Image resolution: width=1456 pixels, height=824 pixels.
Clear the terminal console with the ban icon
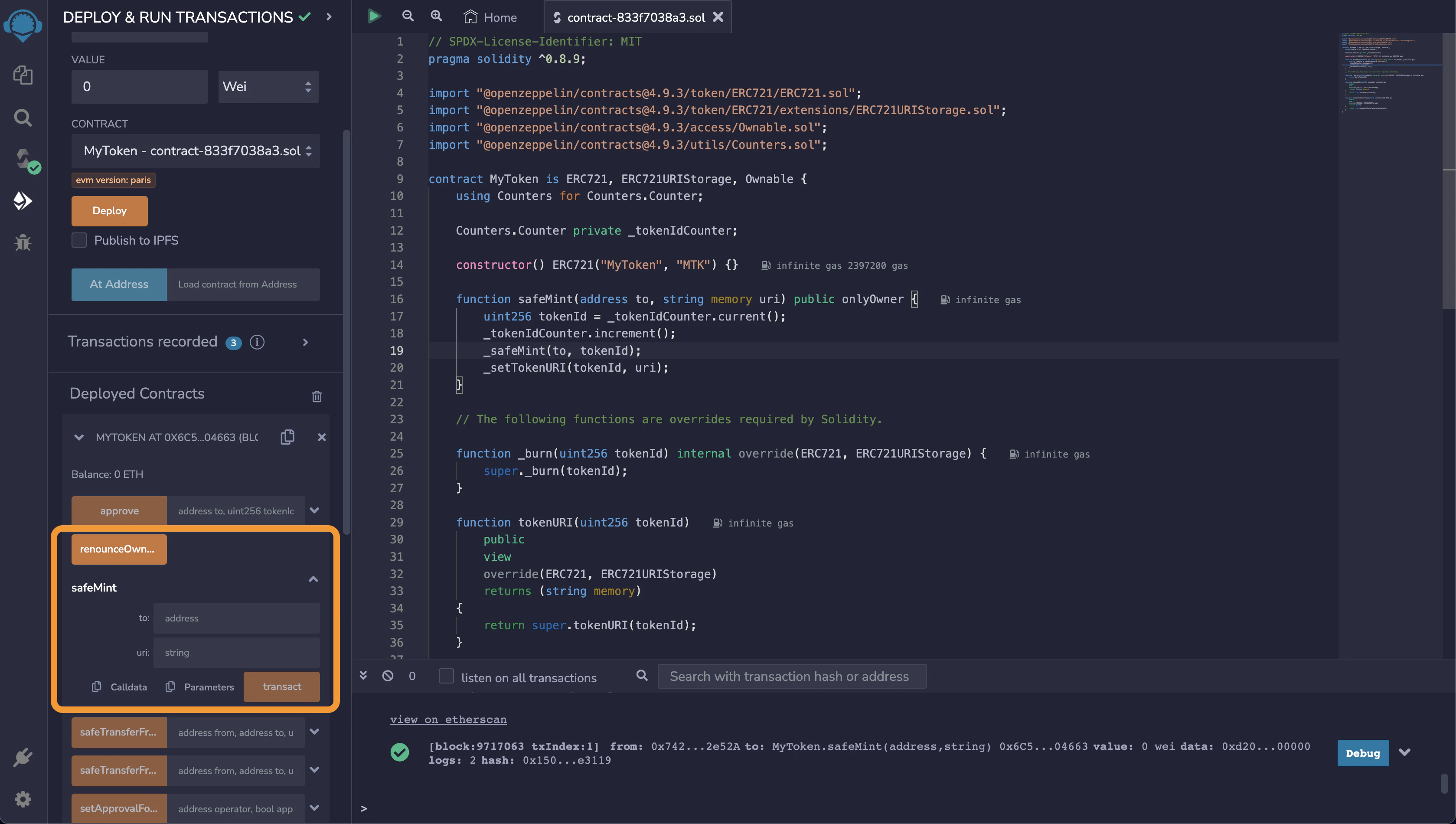click(x=388, y=676)
